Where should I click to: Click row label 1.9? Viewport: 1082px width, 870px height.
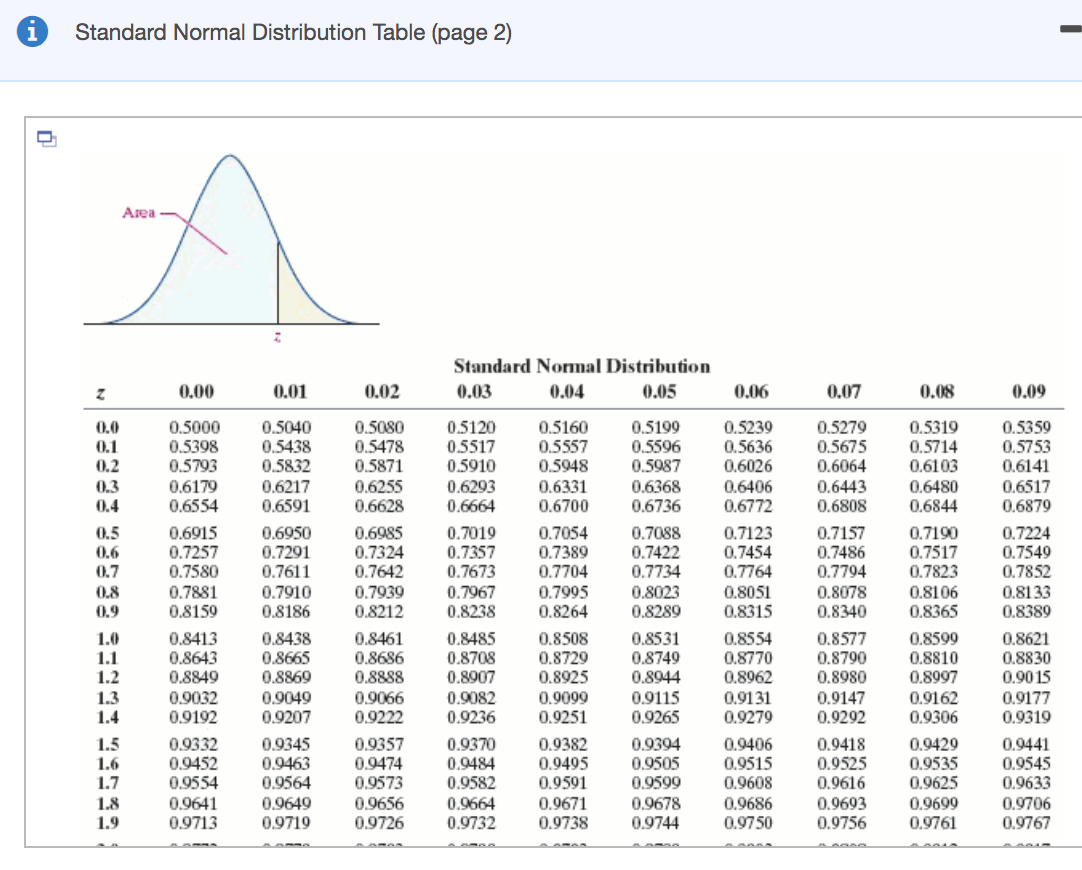[107, 823]
